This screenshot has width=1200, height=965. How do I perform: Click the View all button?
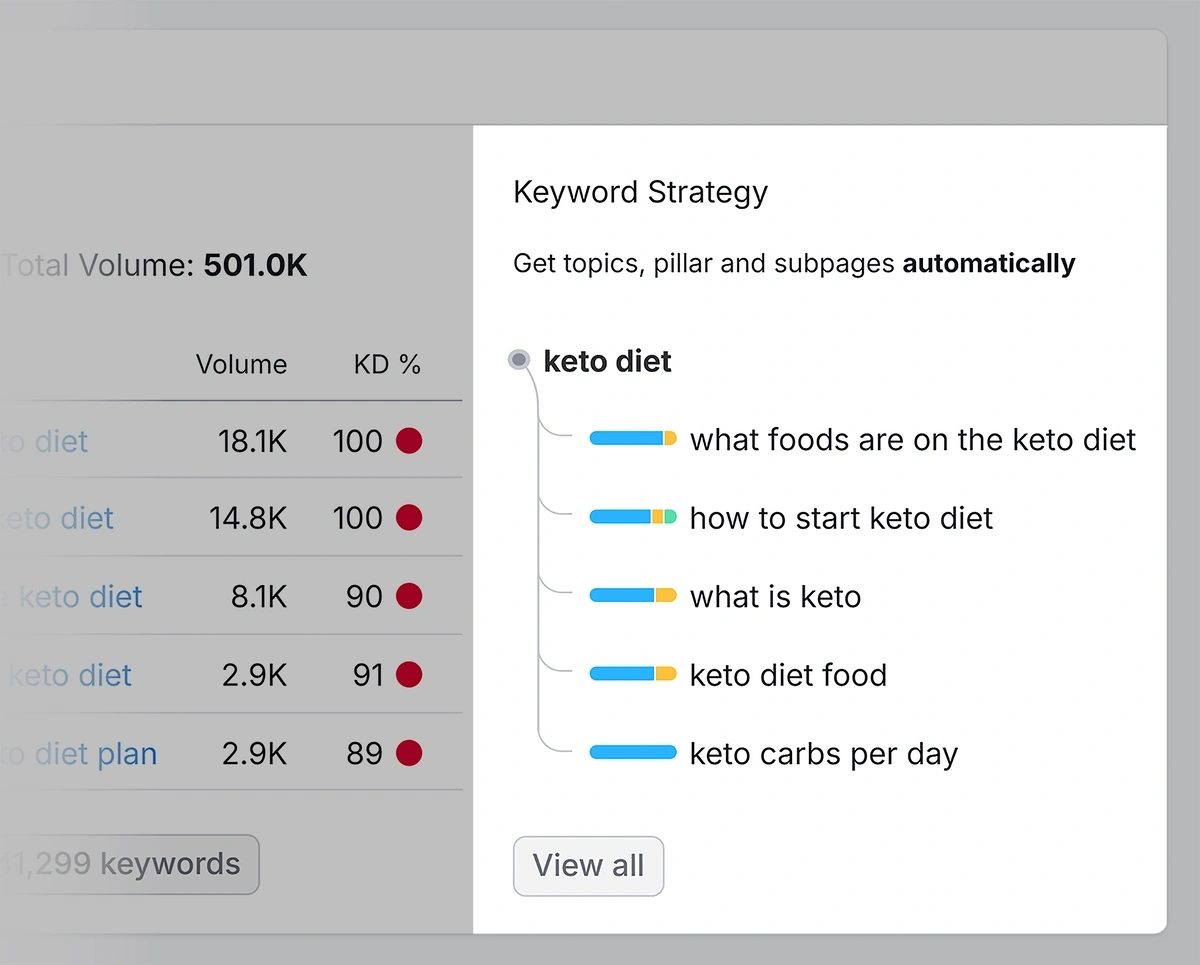click(x=588, y=866)
